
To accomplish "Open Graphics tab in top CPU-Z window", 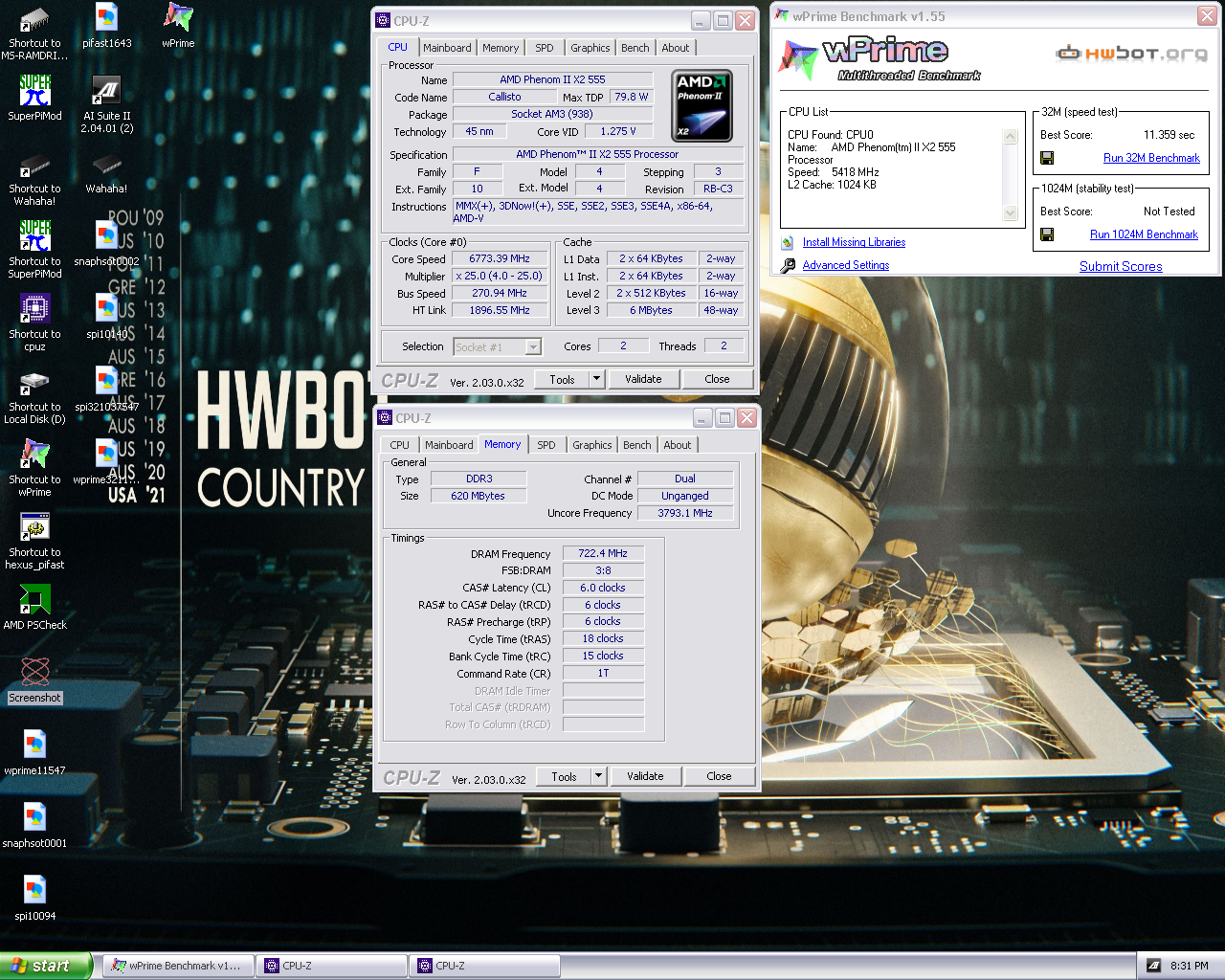I will click(590, 48).
